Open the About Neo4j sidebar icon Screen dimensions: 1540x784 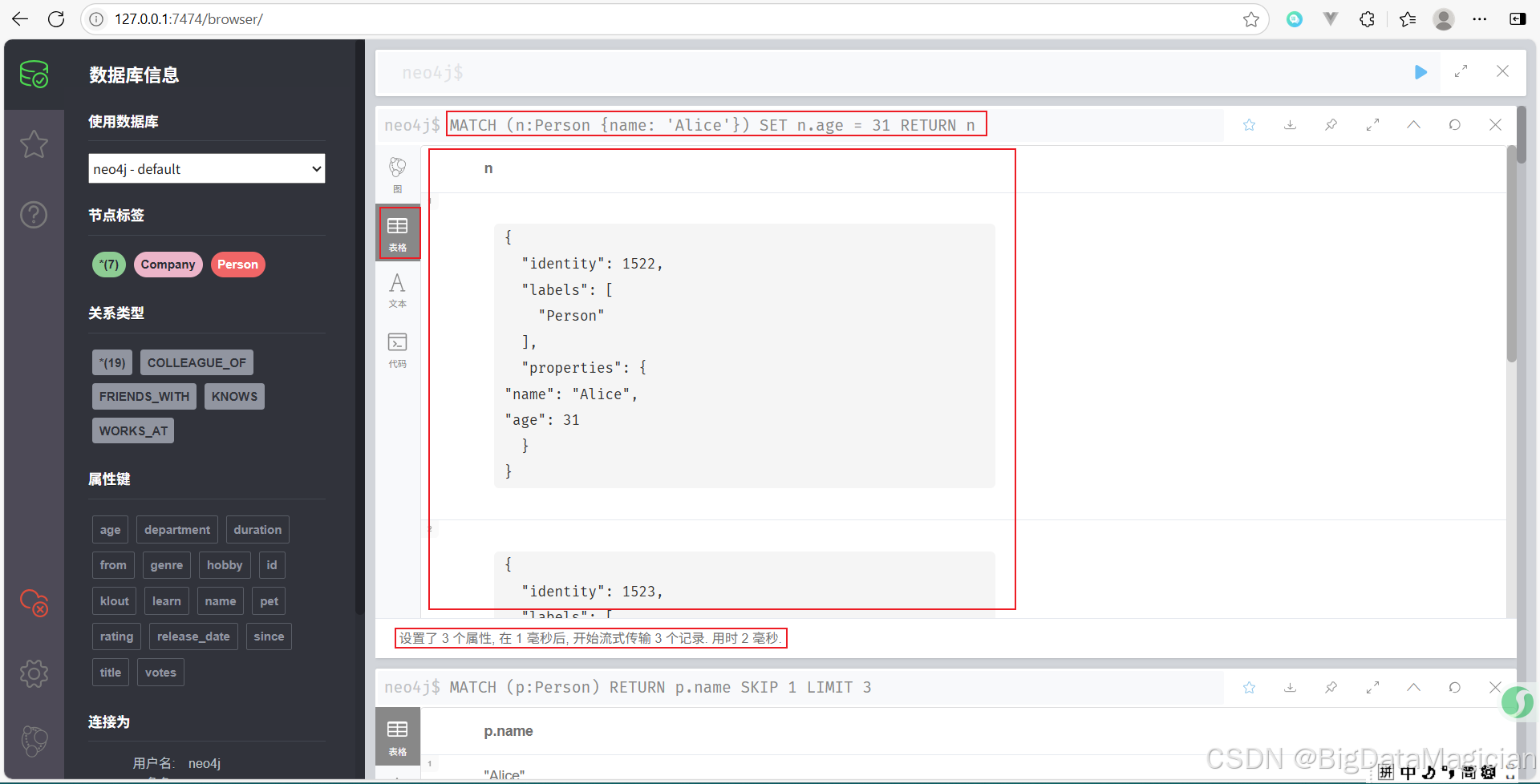click(34, 741)
